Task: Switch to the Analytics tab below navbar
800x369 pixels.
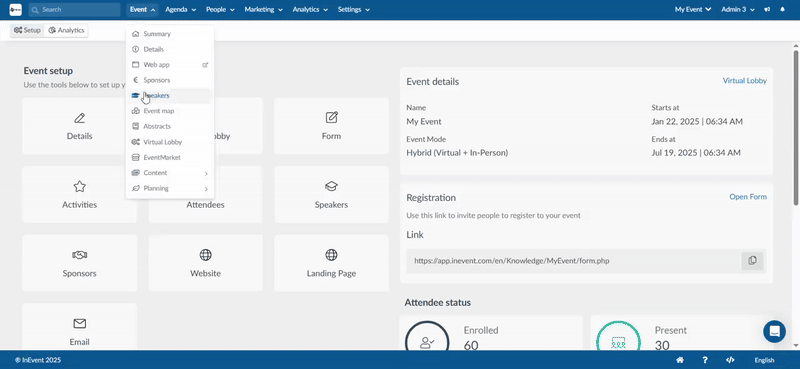Action: coord(66,31)
